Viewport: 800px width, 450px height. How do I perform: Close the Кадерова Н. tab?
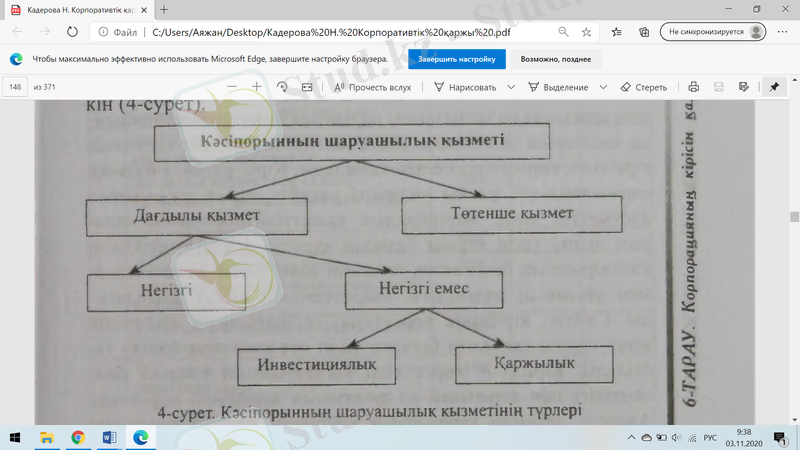pos(144,10)
